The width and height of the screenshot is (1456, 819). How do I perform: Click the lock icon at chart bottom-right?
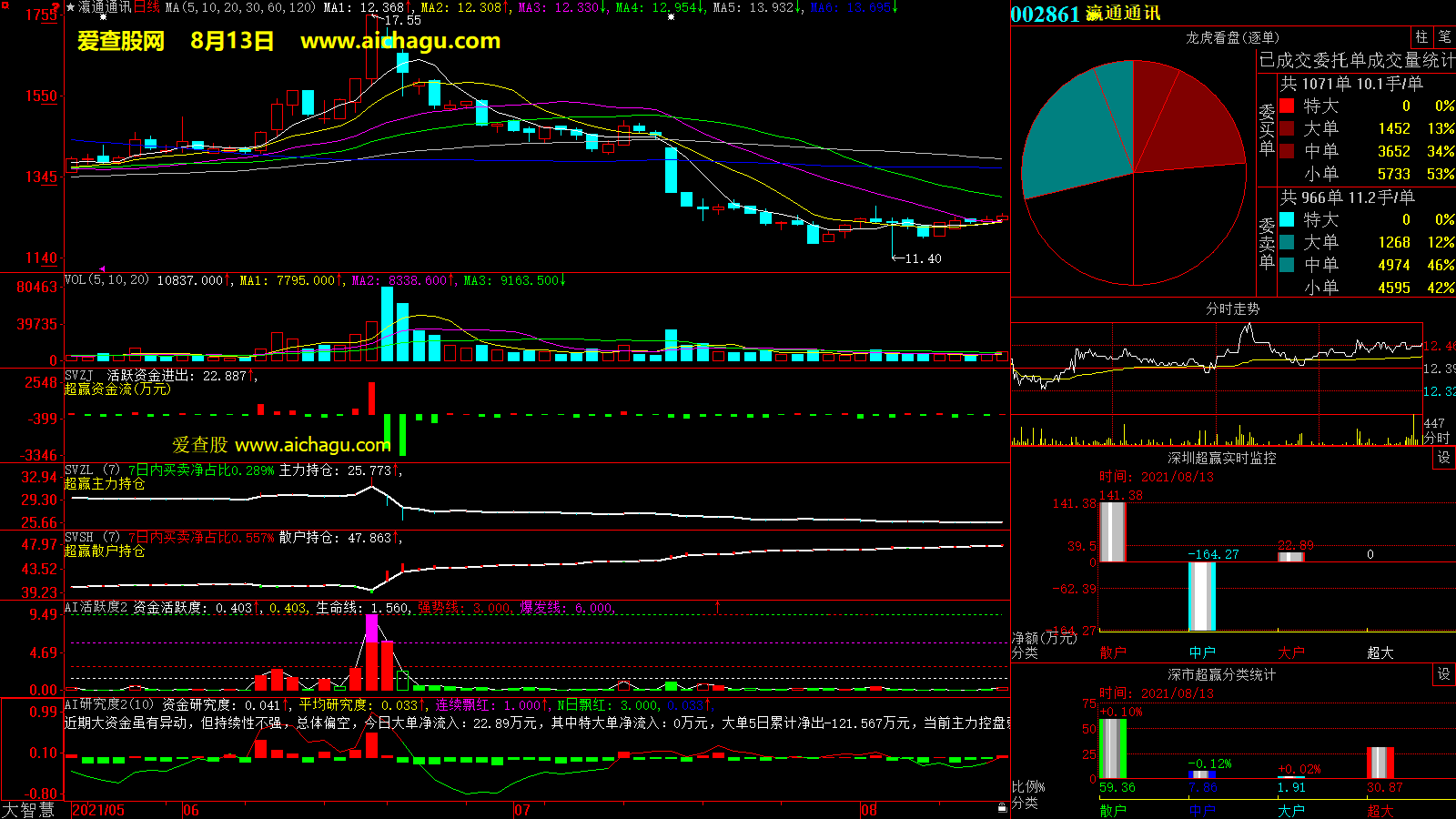pos(1002,807)
